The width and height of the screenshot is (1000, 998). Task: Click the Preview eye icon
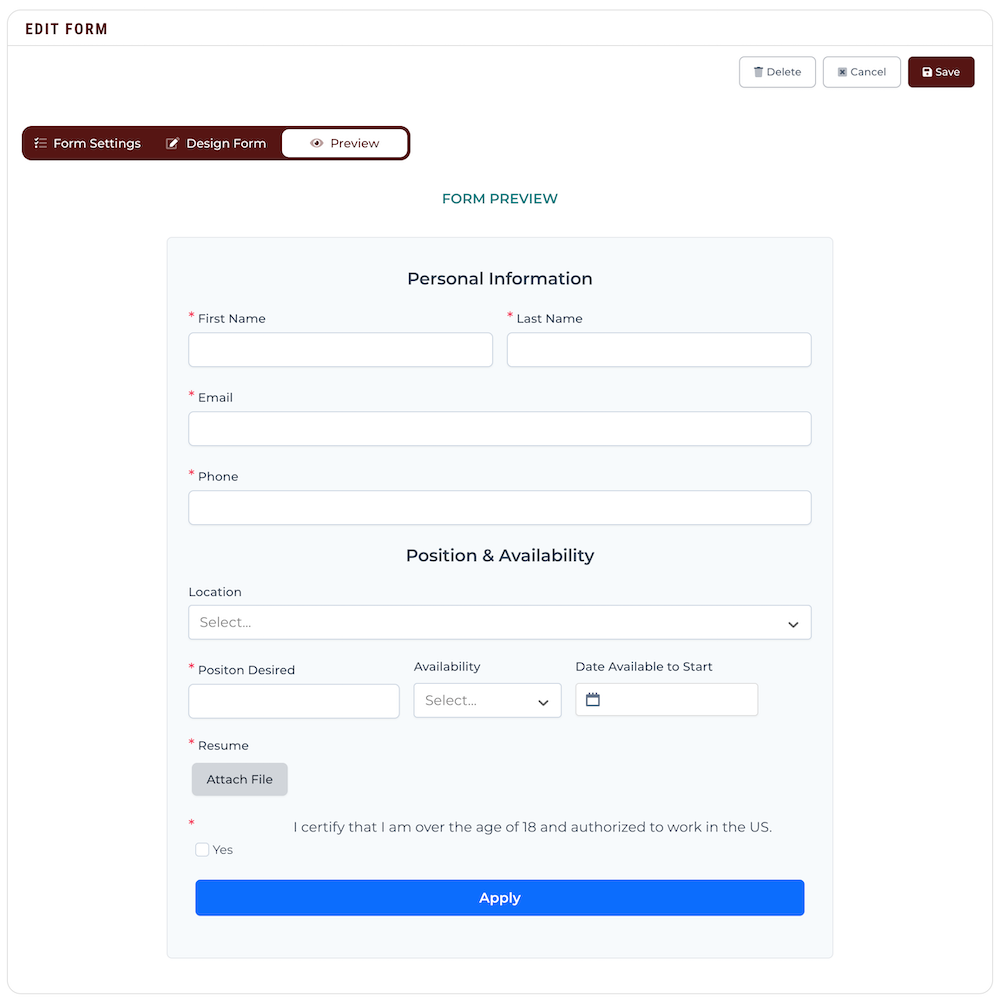click(x=317, y=143)
